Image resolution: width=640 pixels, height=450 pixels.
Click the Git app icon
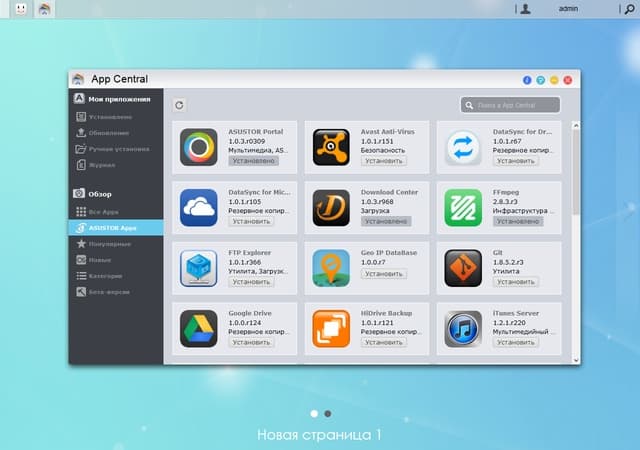(463, 268)
